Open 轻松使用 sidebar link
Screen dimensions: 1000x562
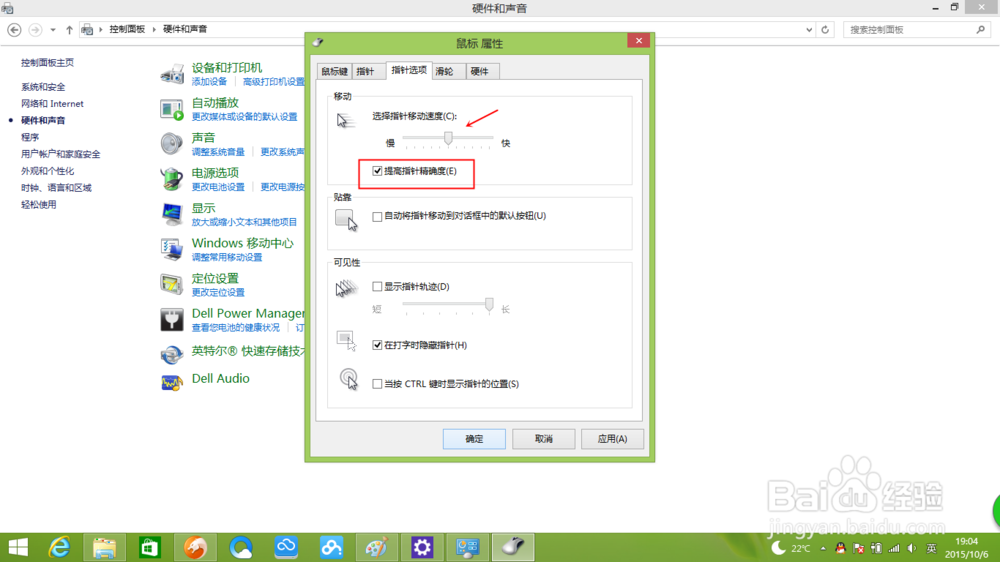tap(38, 204)
